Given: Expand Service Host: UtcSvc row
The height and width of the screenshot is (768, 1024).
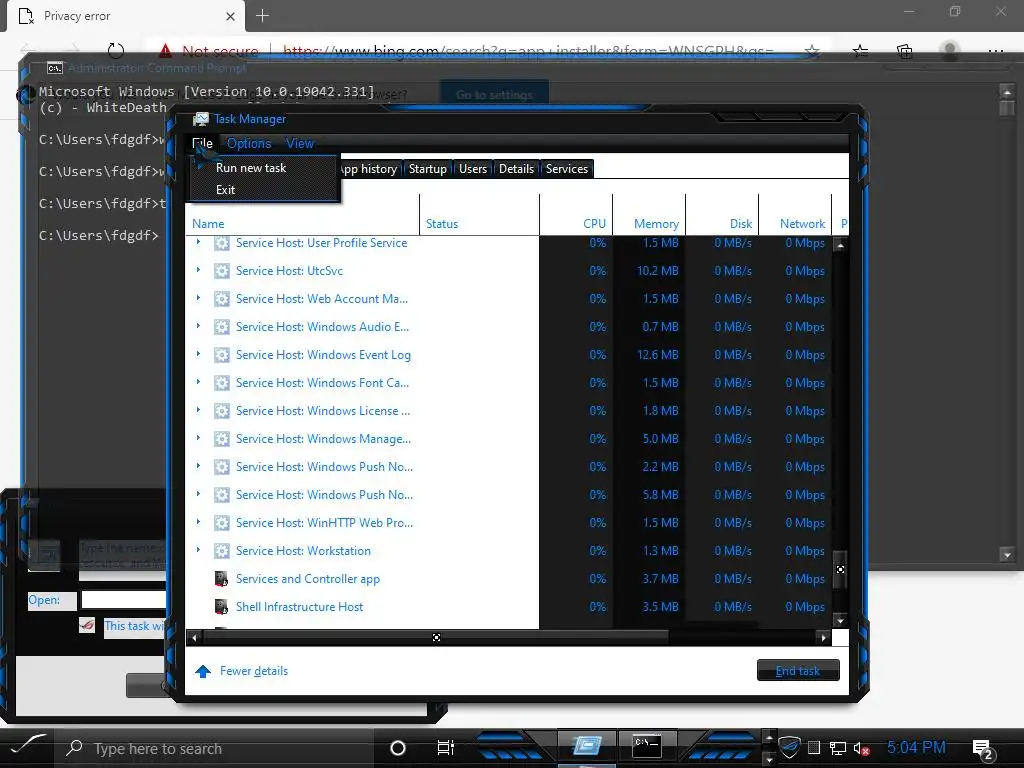Looking at the screenshot, I should [x=198, y=270].
